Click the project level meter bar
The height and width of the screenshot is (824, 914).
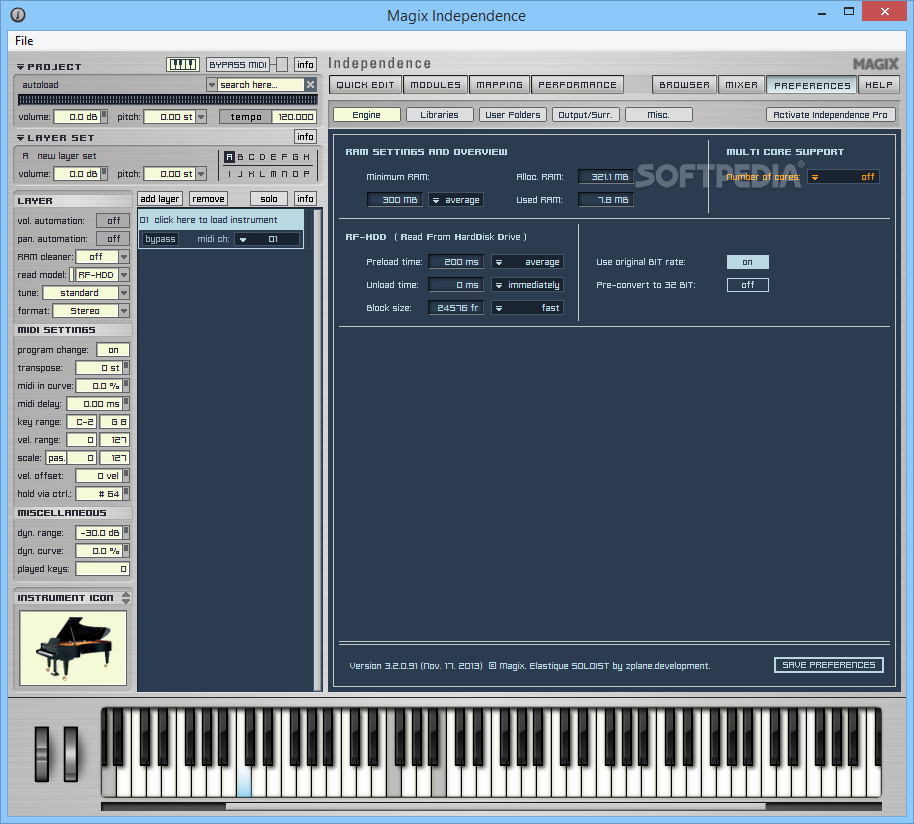(x=167, y=100)
